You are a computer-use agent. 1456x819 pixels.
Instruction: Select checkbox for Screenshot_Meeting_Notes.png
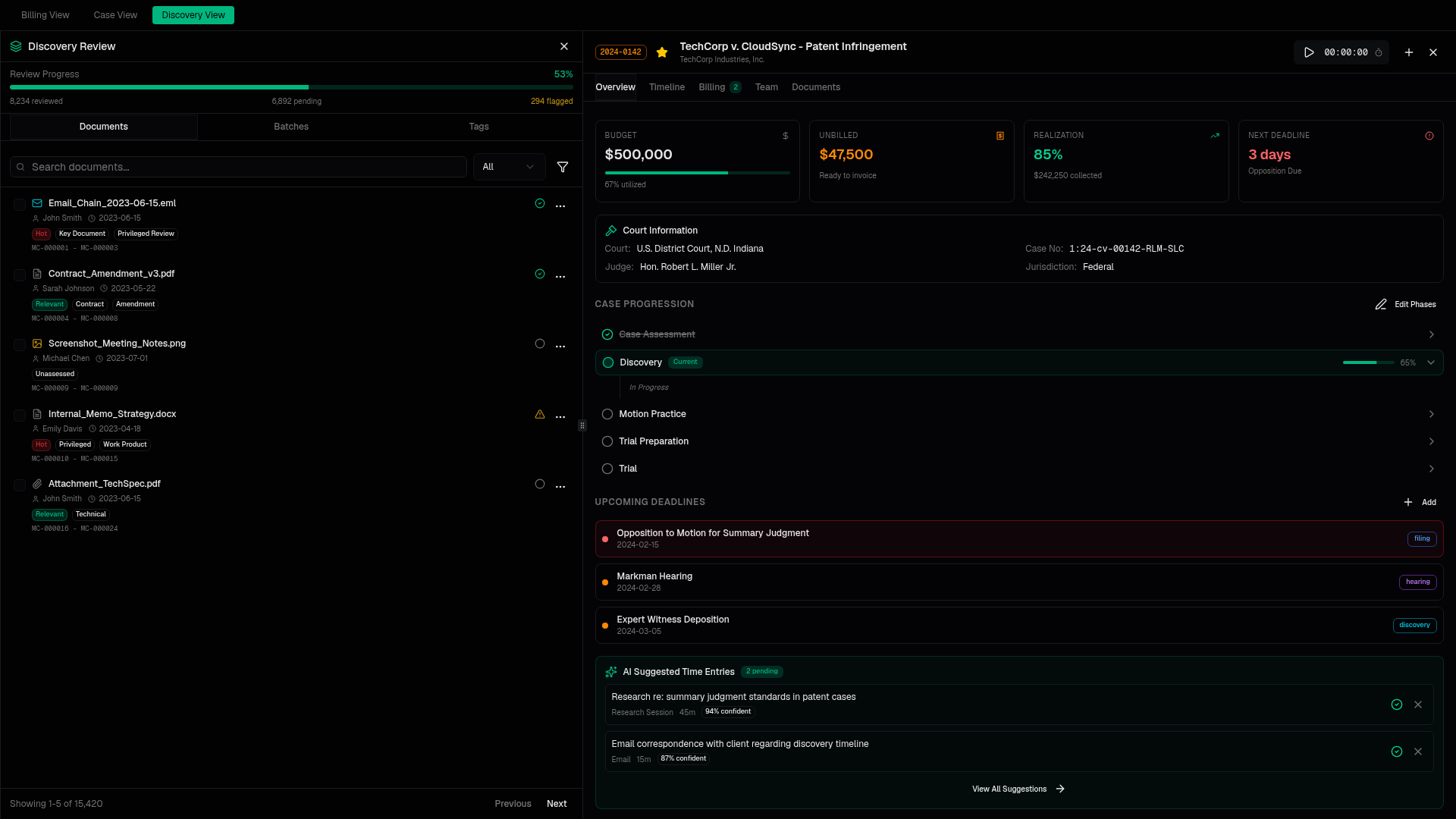coord(20,345)
